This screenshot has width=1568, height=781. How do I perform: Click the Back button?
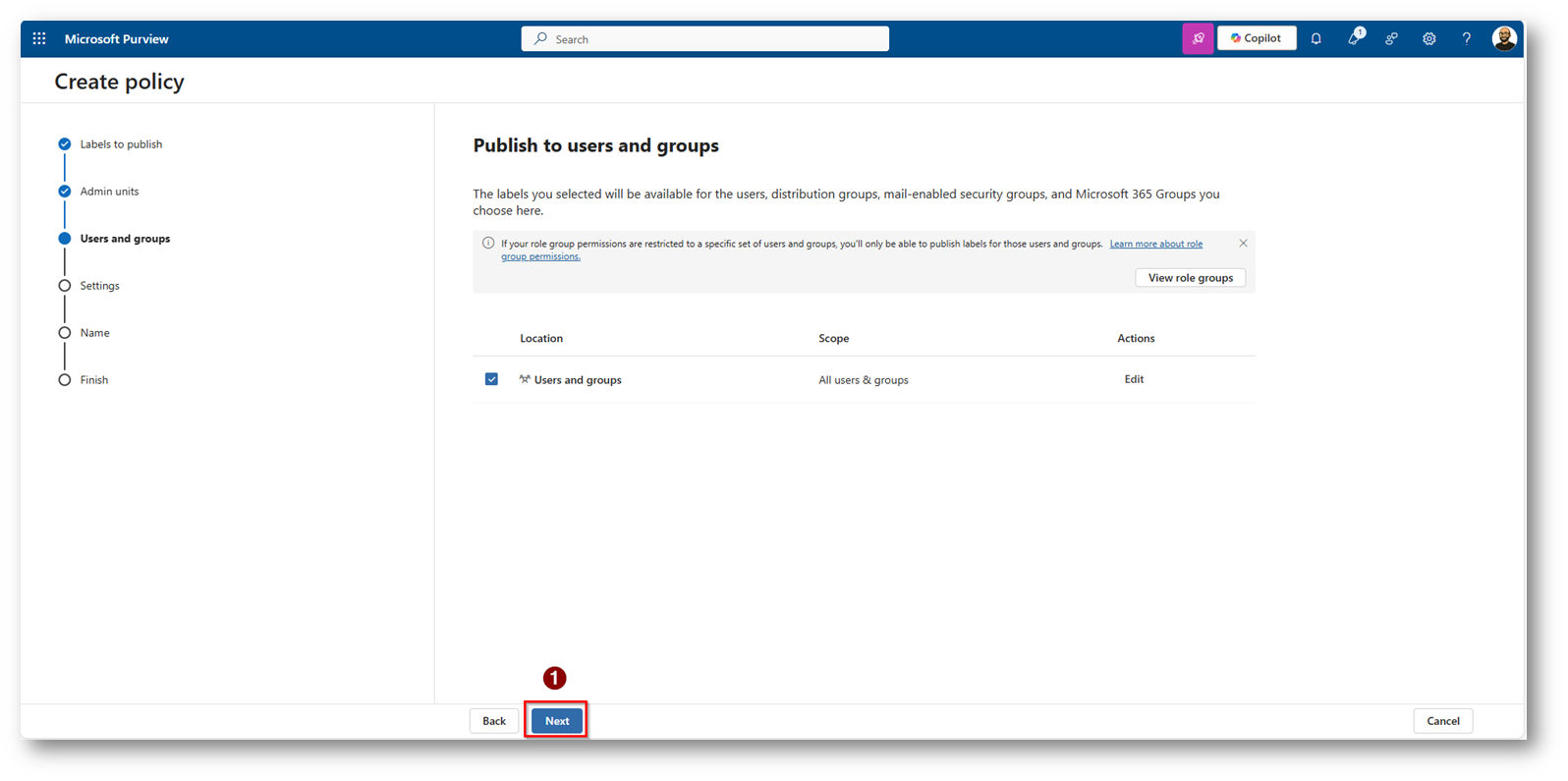coord(493,721)
